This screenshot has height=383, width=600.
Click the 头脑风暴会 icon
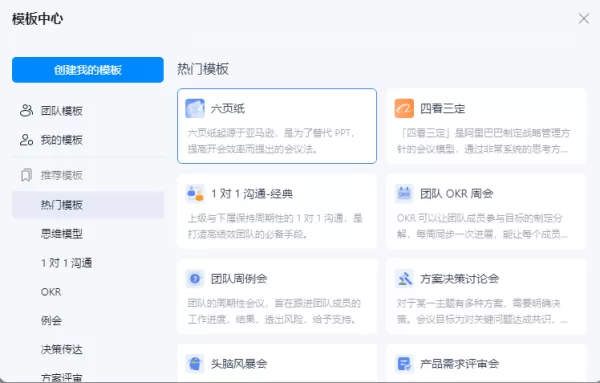195,363
